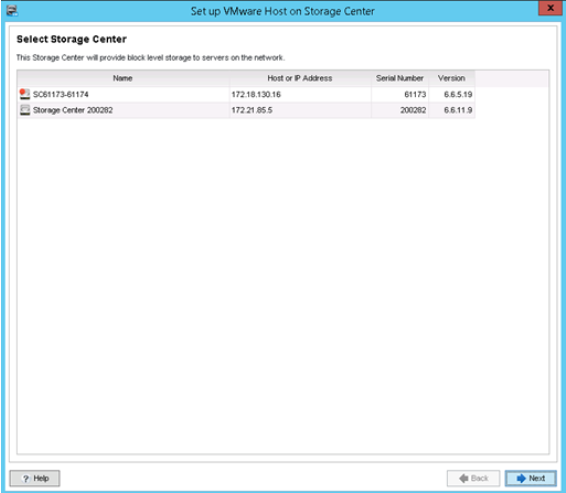
Task: Click the Next button
Action: (x=531, y=478)
